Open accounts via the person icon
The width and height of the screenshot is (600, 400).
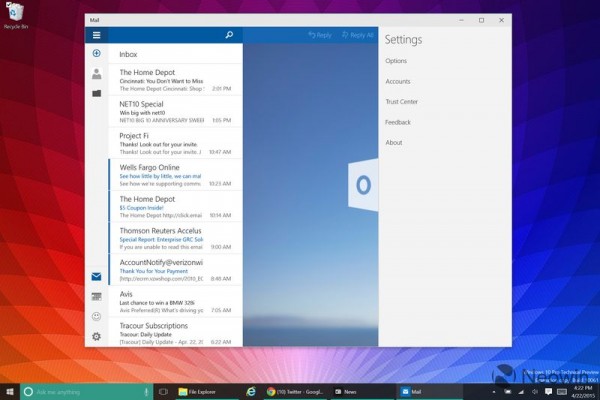click(x=96, y=73)
